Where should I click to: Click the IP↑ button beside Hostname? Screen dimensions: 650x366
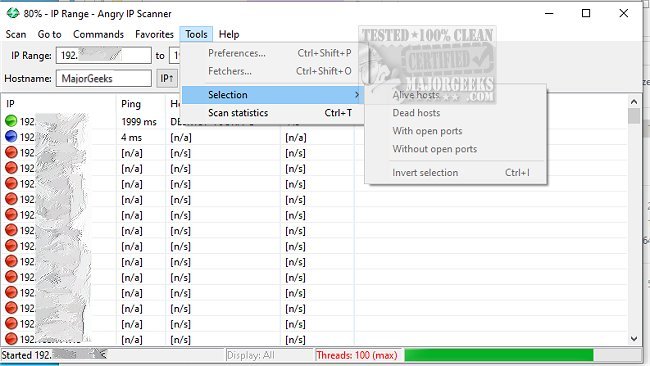coord(167,78)
